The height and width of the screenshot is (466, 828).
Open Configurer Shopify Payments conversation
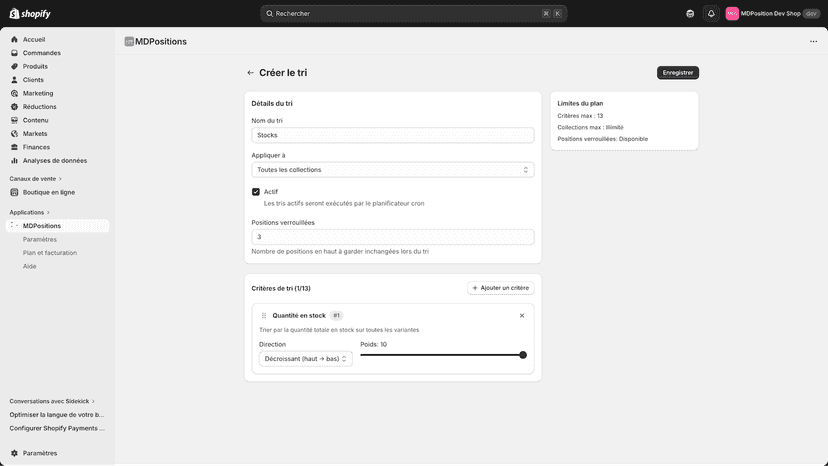57,428
